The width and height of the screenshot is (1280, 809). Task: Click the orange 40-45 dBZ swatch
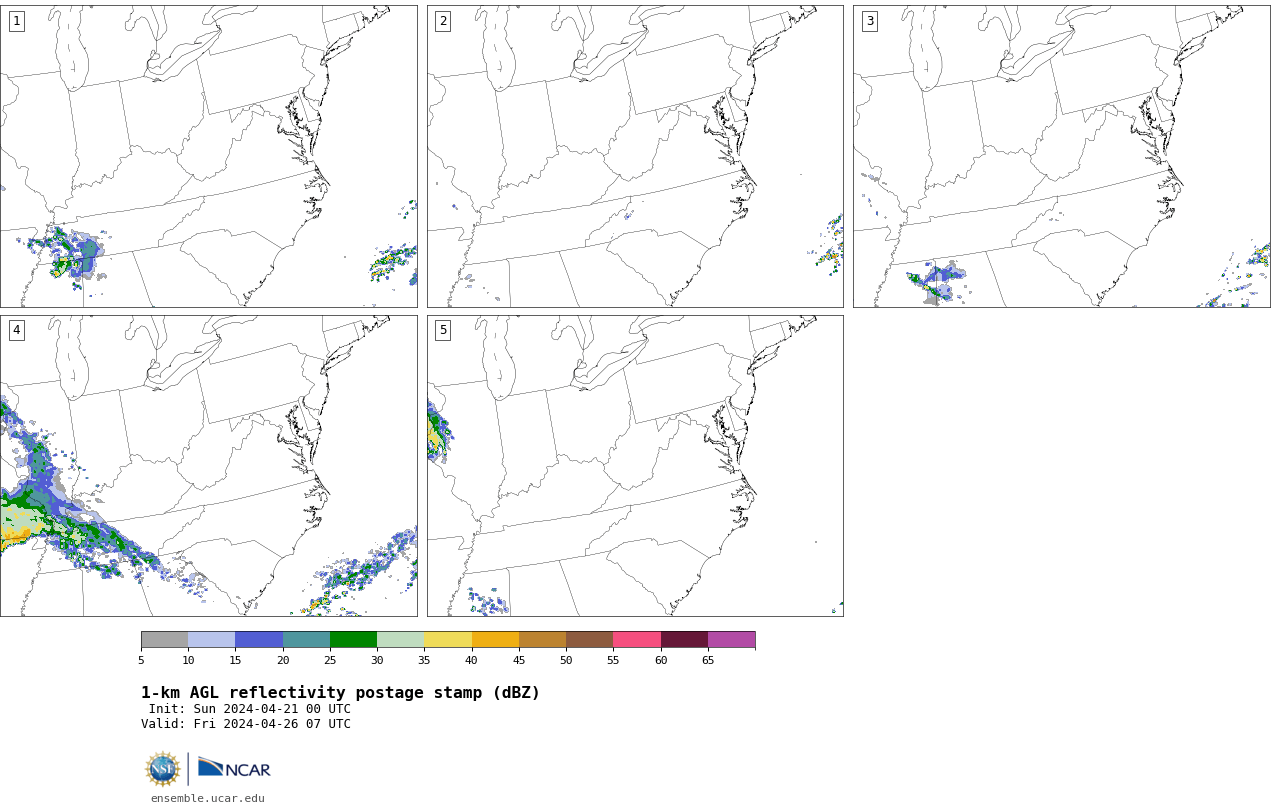pyautogui.click(x=495, y=640)
